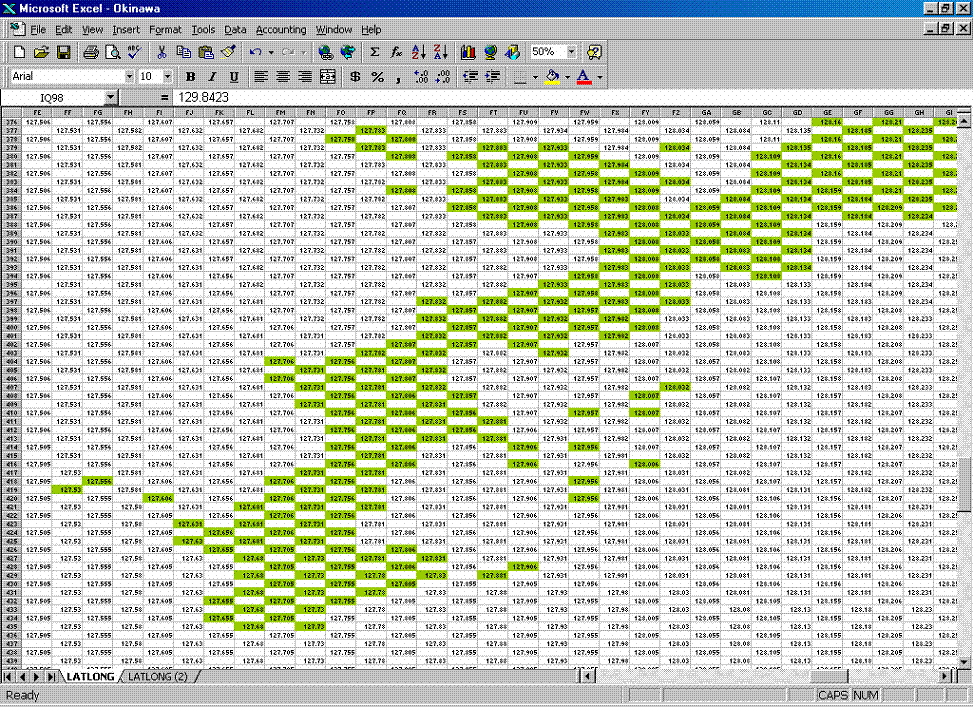
Task: Open the 50% zoom dropdown
Action: [571, 52]
